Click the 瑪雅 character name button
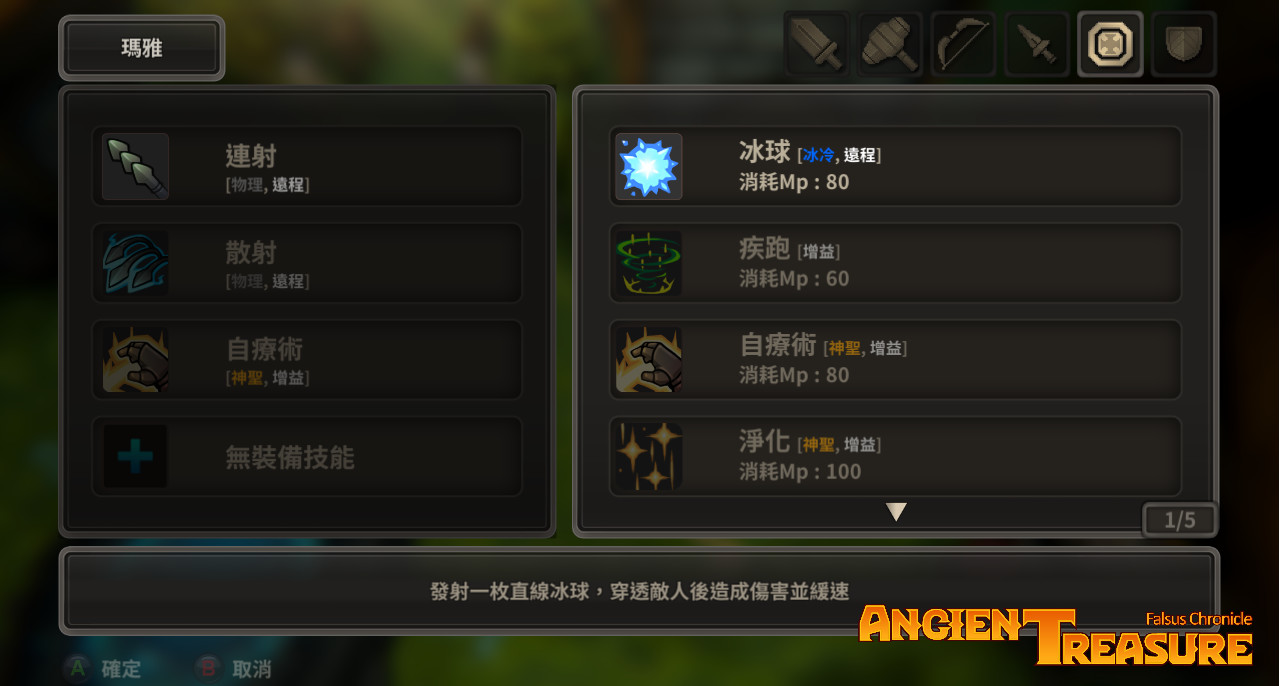Image resolution: width=1280 pixels, height=686 pixels. point(142,48)
